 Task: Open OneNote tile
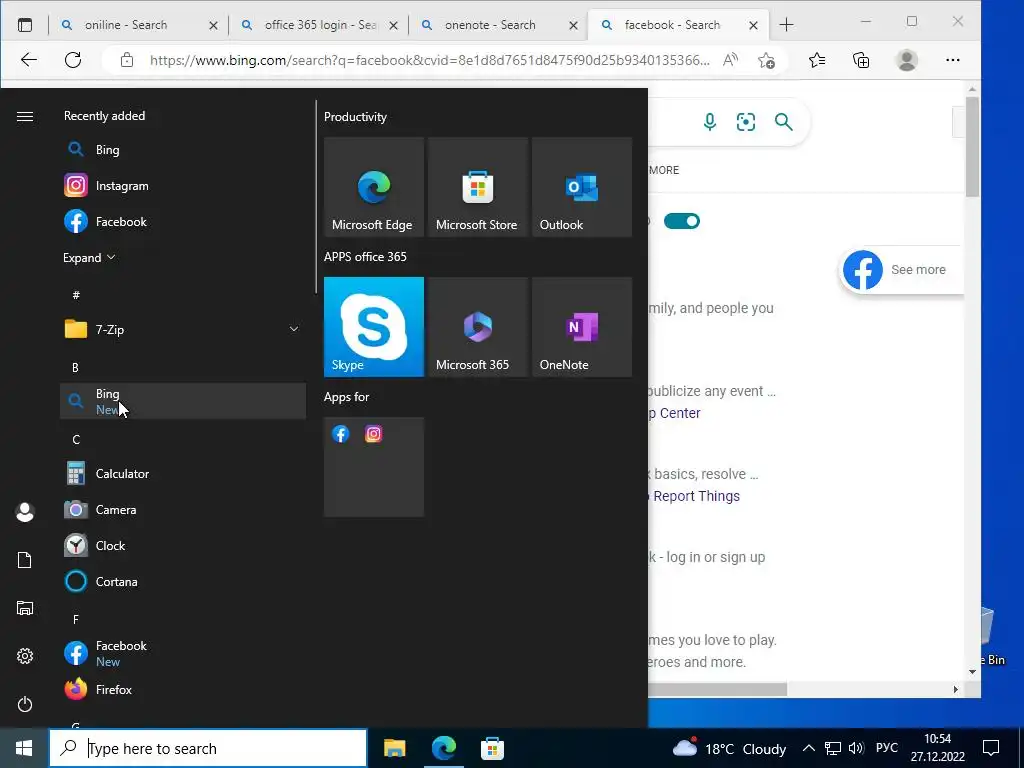click(x=582, y=327)
